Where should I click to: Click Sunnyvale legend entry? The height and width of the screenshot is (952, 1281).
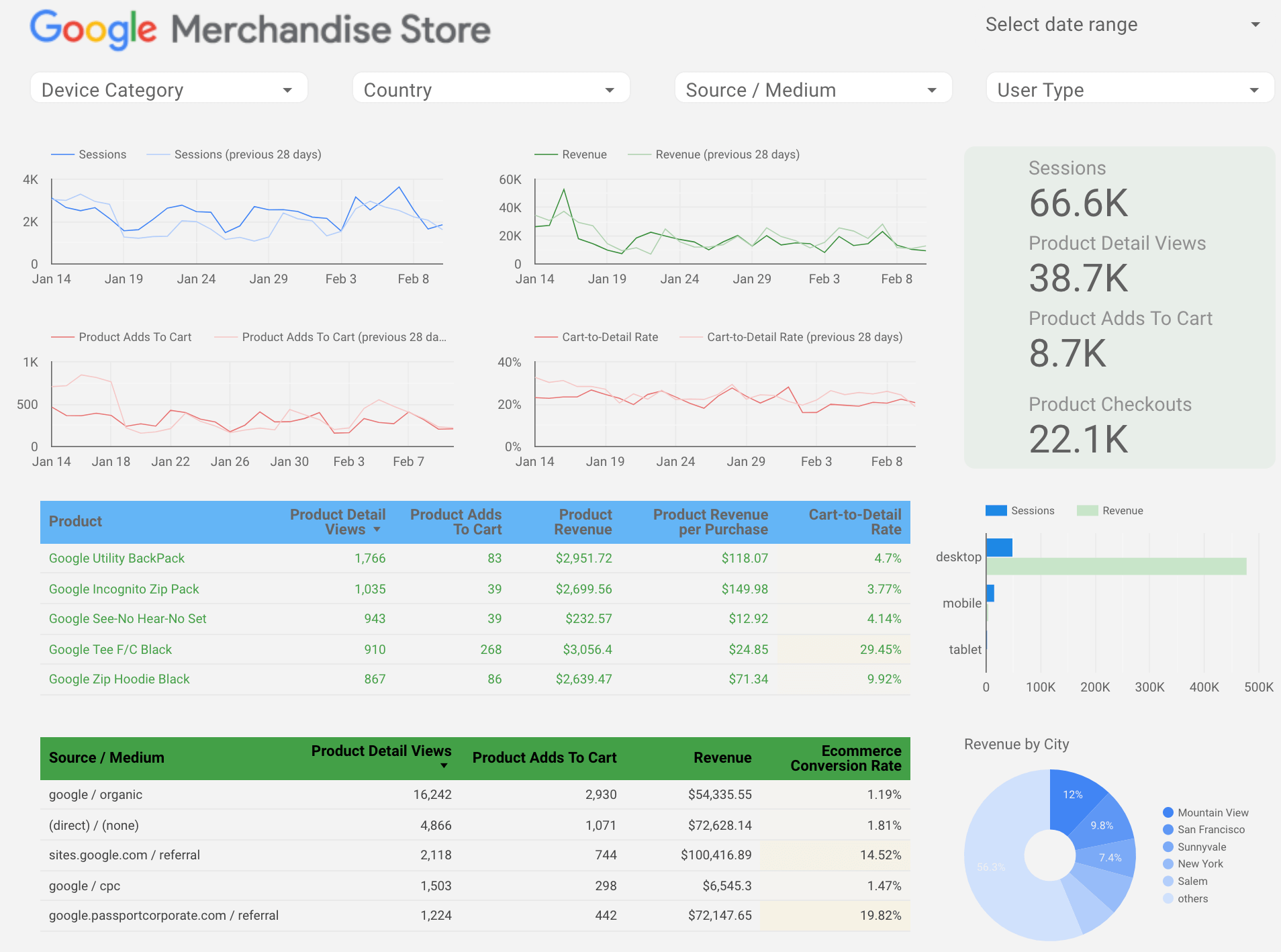(1194, 847)
